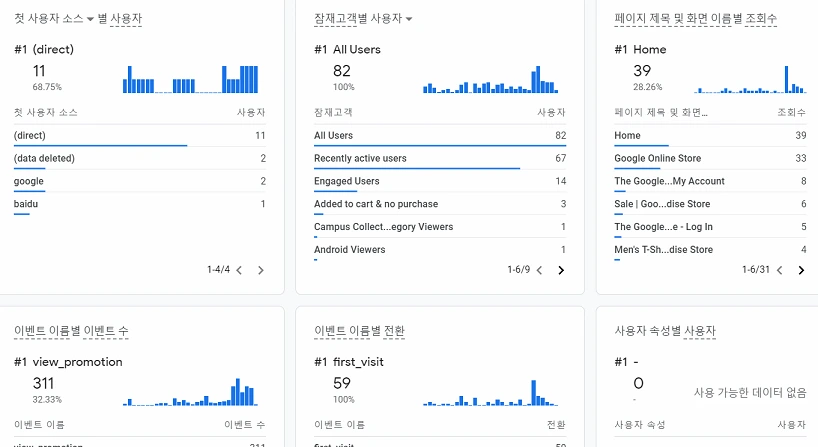818x447 pixels.
Task: Click the 별 사용자 title text
Action: pyautogui.click(x=119, y=19)
